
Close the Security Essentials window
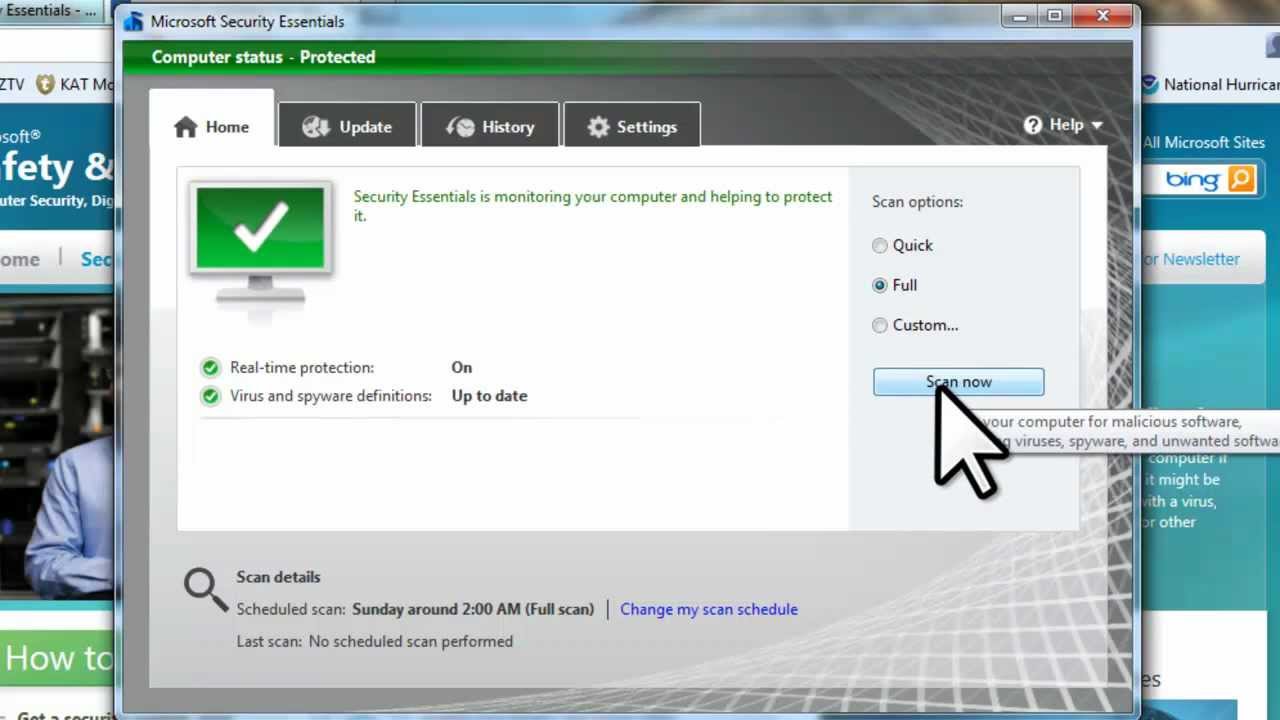(1103, 16)
